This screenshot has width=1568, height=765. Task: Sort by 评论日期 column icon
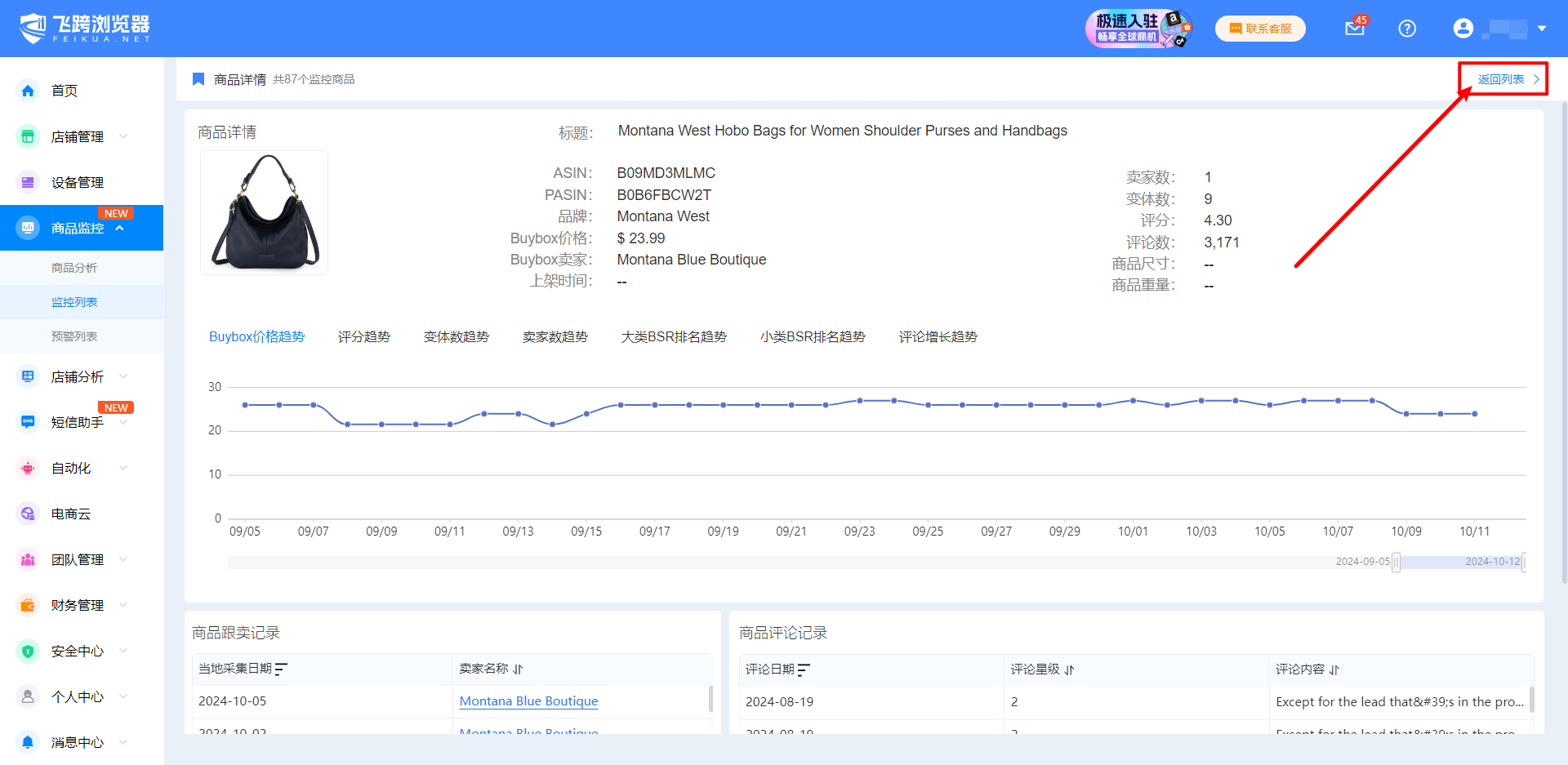tap(804, 670)
